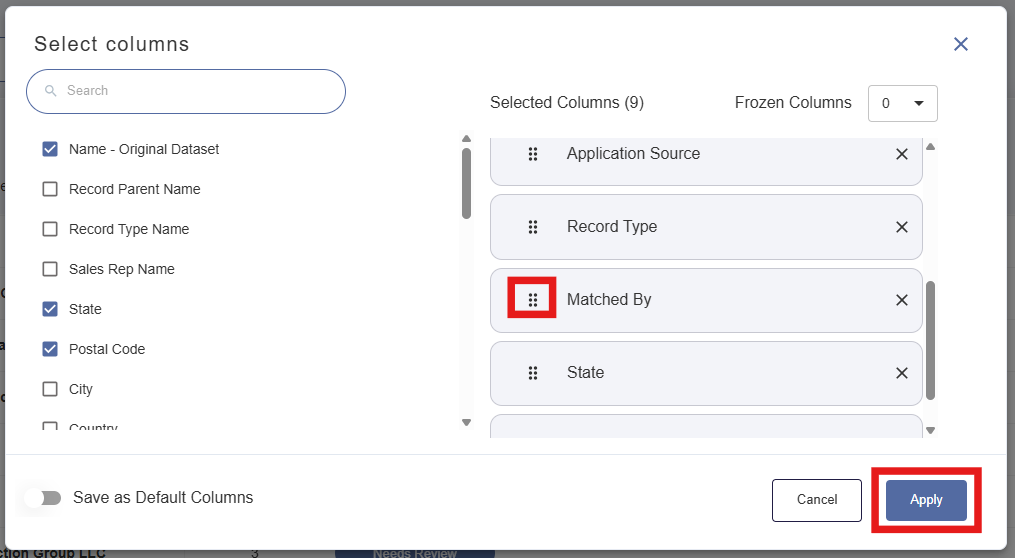
Task: Apply the column selection
Action: [x=926, y=500]
